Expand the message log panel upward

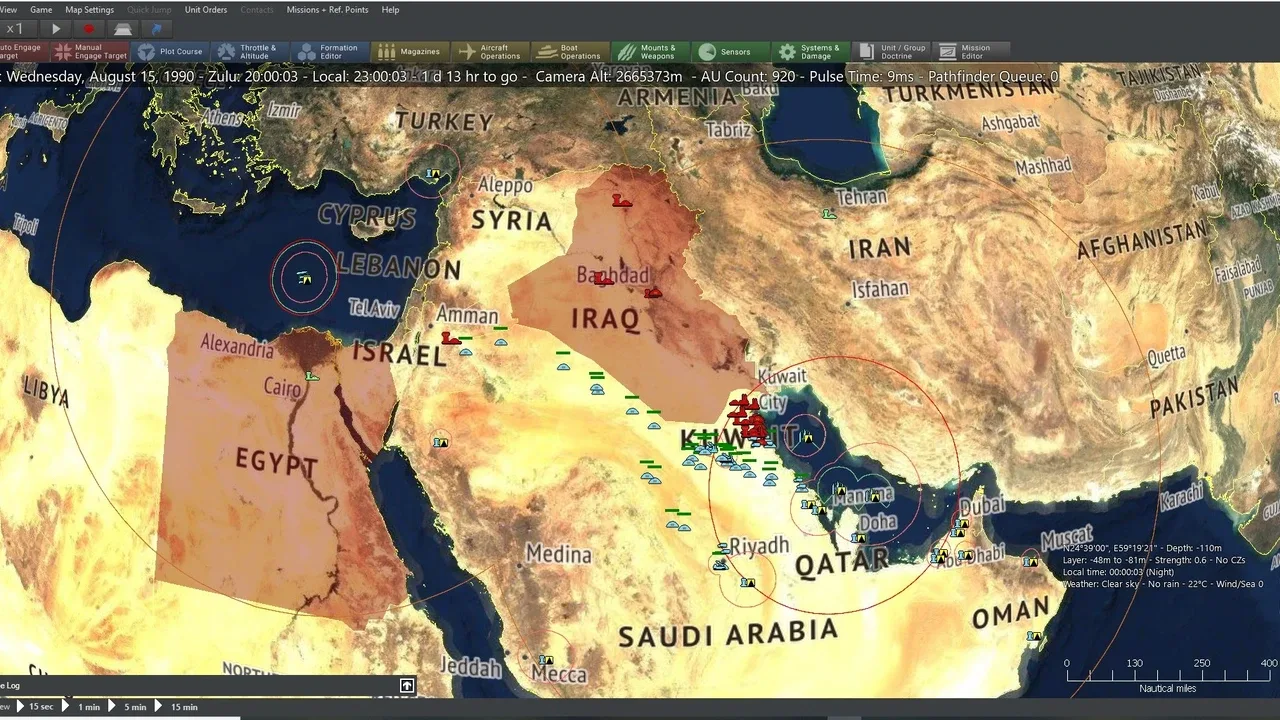pos(407,685)
